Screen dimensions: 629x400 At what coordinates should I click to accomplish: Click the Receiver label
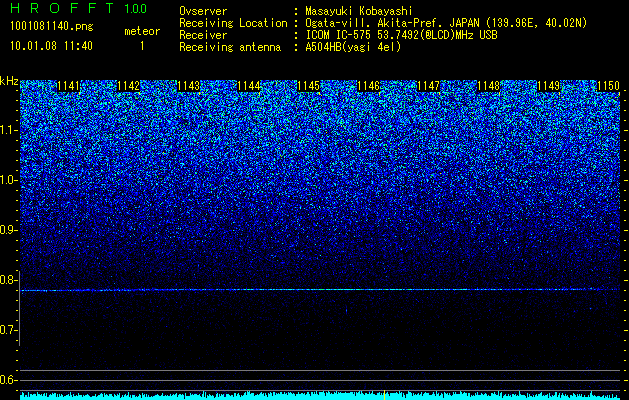click(203, 35)
